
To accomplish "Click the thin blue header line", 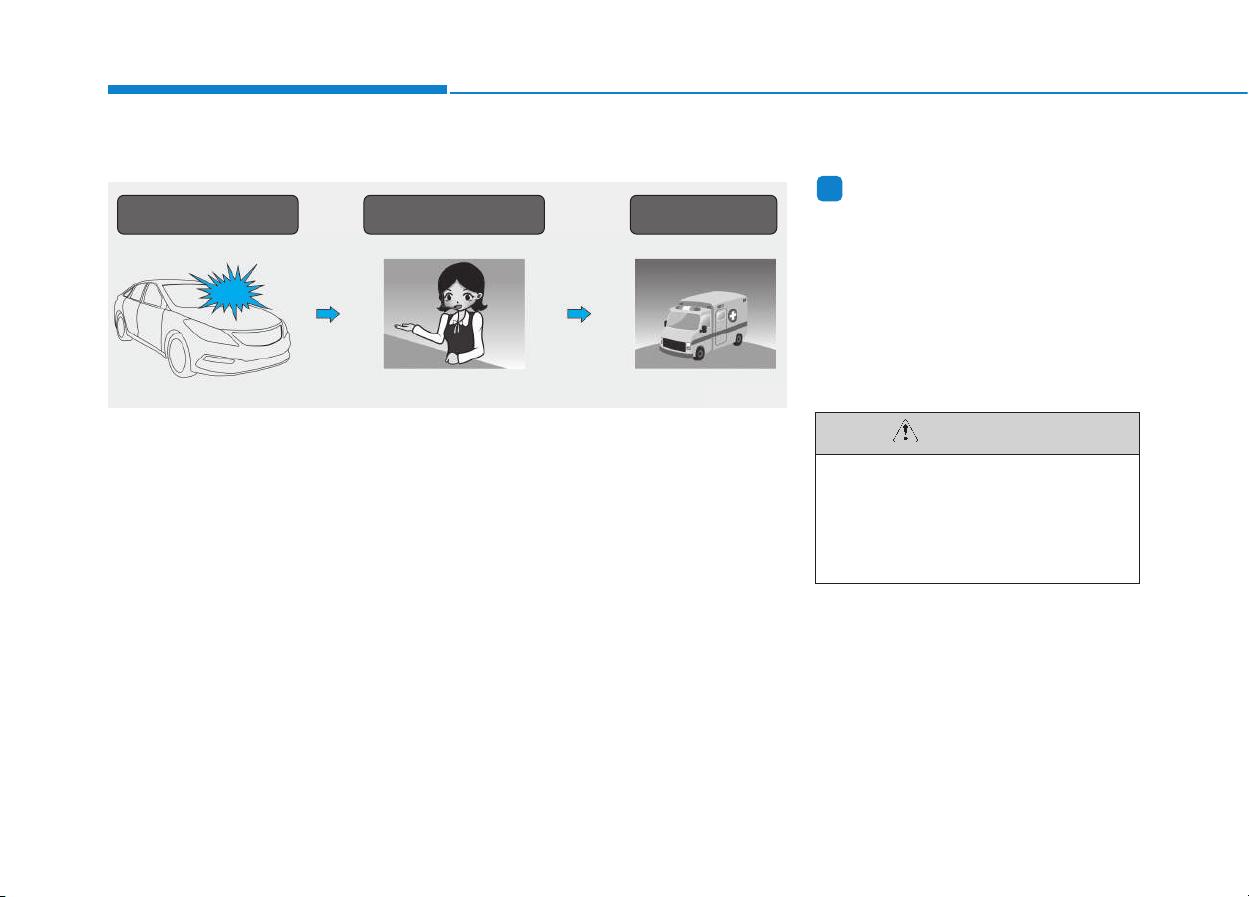I will tap(848, 93).
